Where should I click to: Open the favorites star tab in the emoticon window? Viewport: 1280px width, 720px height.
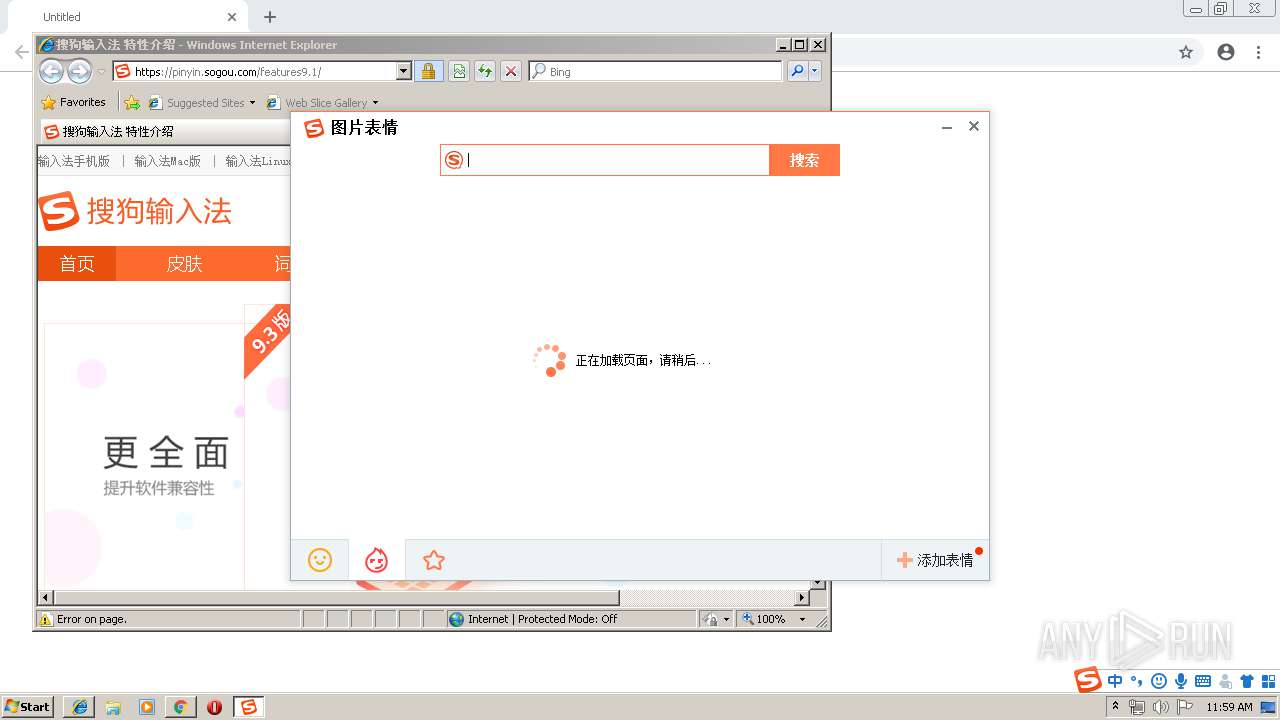tap(433, 560)
